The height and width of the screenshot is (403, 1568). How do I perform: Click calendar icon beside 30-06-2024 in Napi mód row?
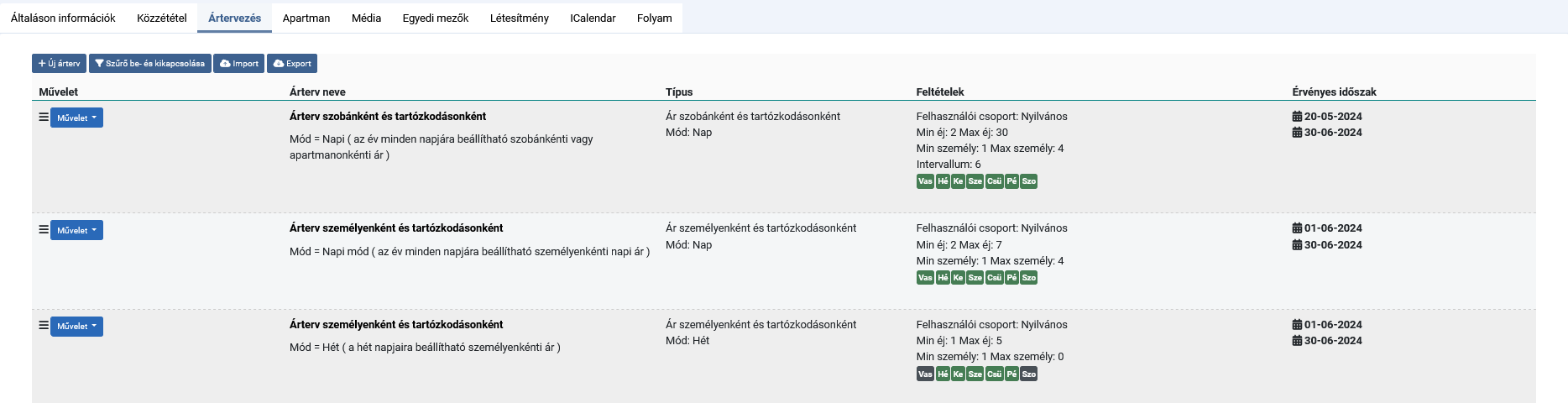click(x=1297, y=245)
